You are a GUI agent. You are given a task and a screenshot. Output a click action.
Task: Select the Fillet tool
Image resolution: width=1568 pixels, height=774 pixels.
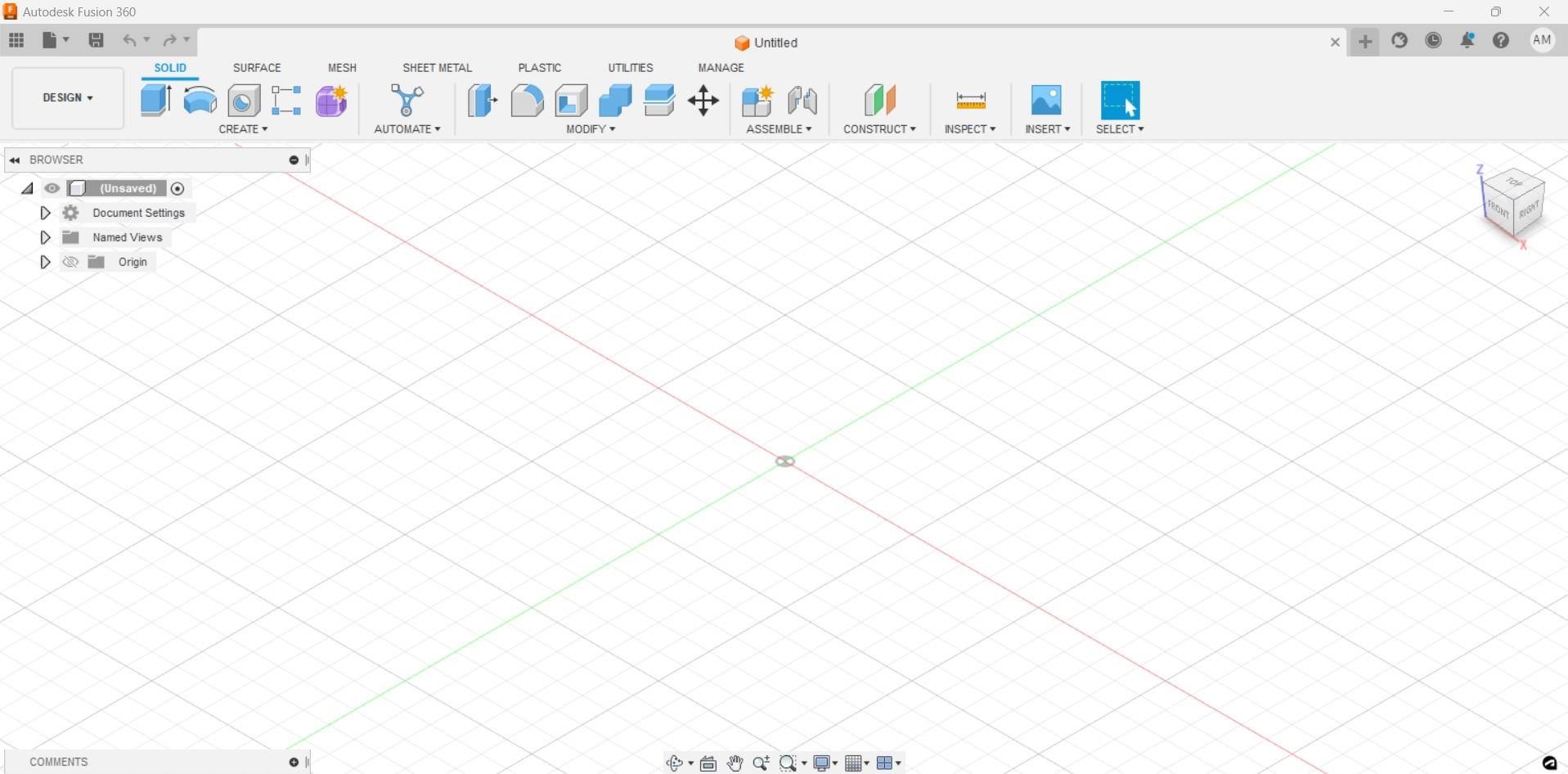tap(527, 101)
